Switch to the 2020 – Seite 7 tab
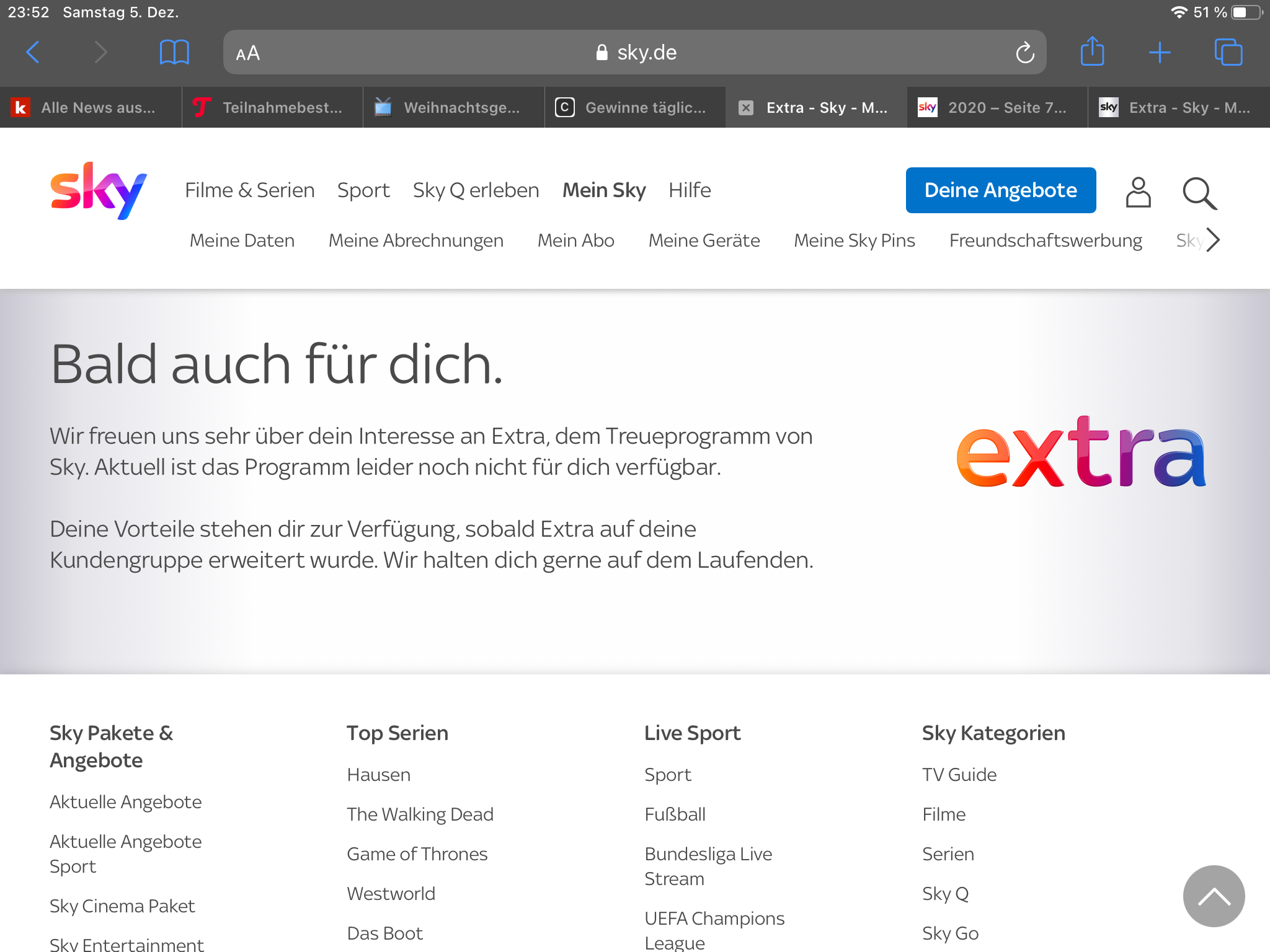Viewport: 1270px width, 952px height. pyautogui.click(x=997, y=108)
